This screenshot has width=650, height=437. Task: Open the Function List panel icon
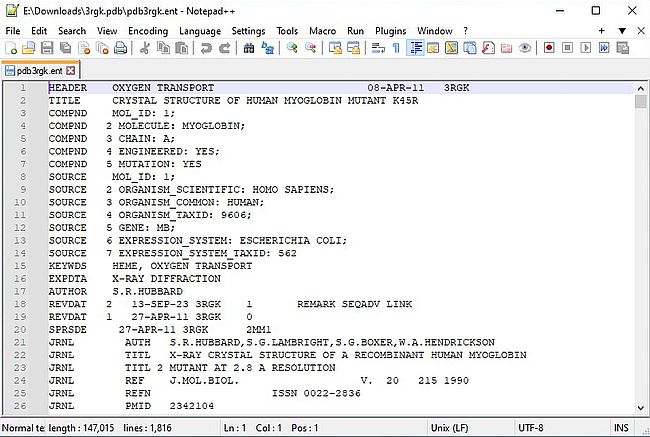click(488, 48)
